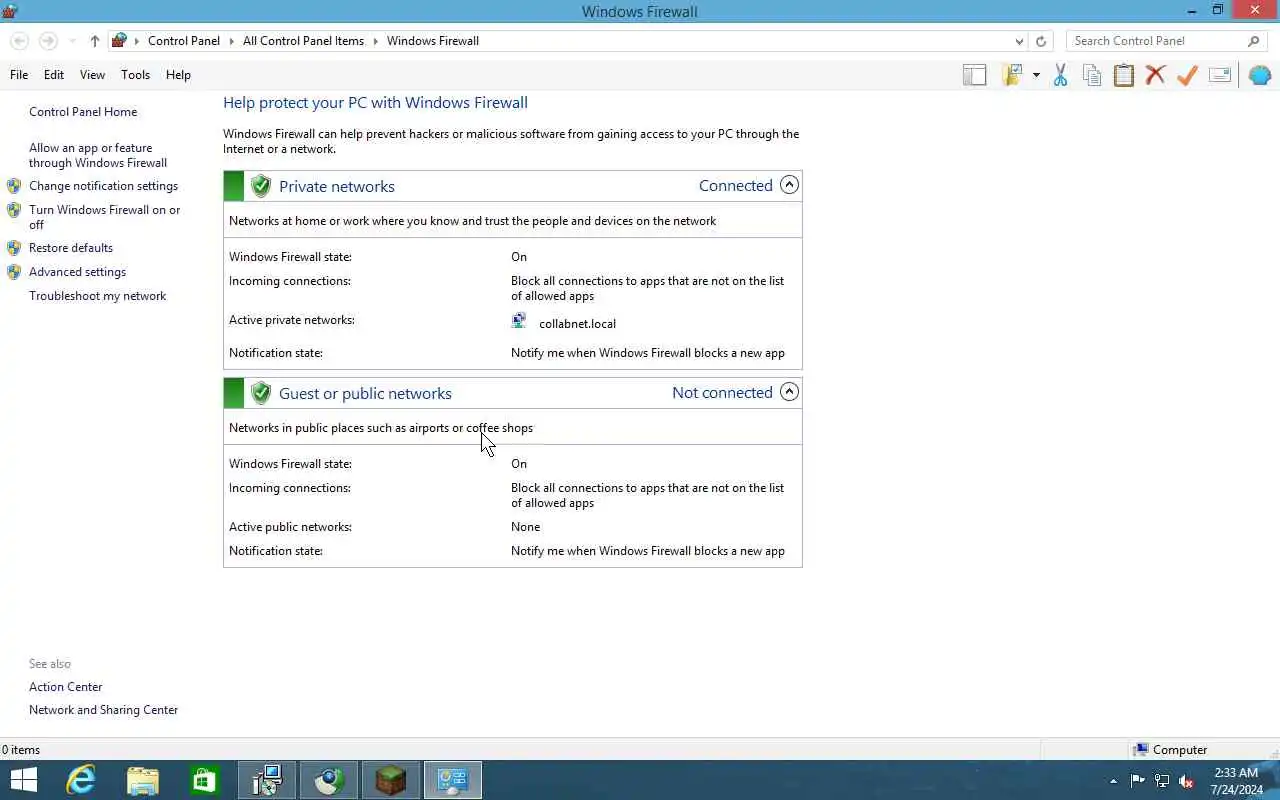Click the search magnifier icon
The image size is (1280, 800).
point(1253,41)
